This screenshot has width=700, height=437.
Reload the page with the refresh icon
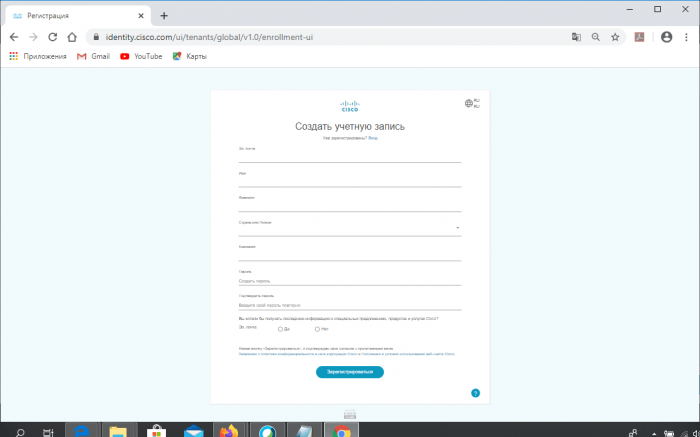coord(53,37)
